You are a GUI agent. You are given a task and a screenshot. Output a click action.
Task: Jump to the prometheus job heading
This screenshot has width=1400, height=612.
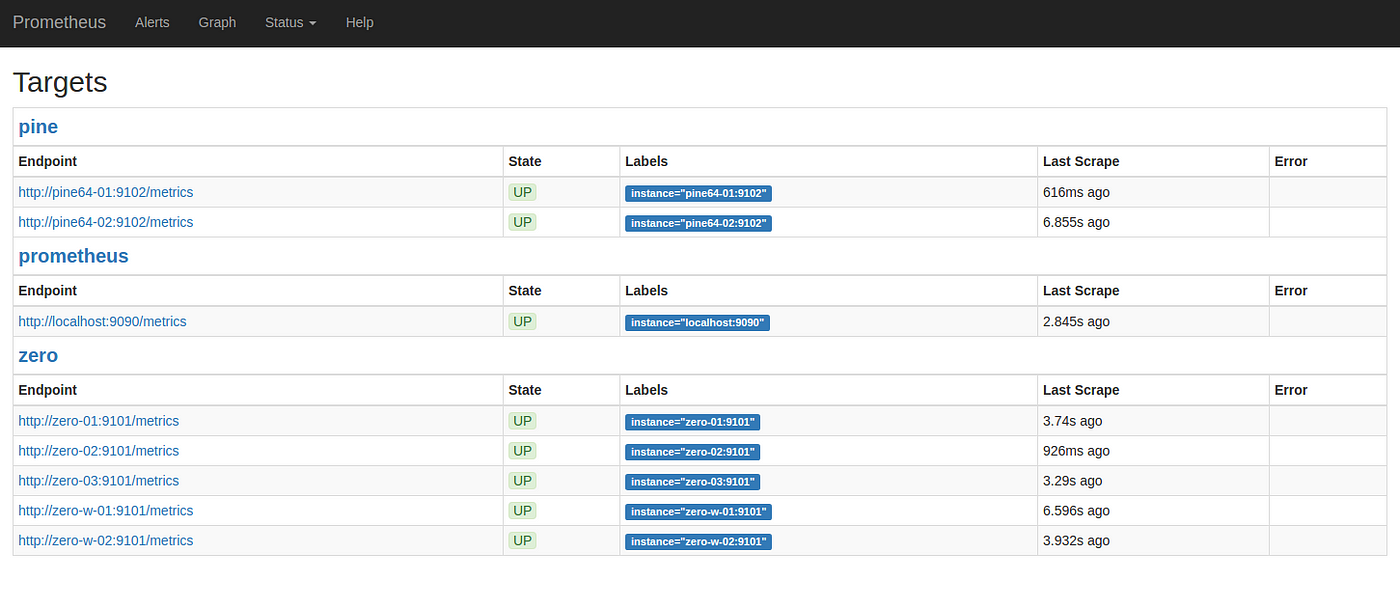(73, 256)
